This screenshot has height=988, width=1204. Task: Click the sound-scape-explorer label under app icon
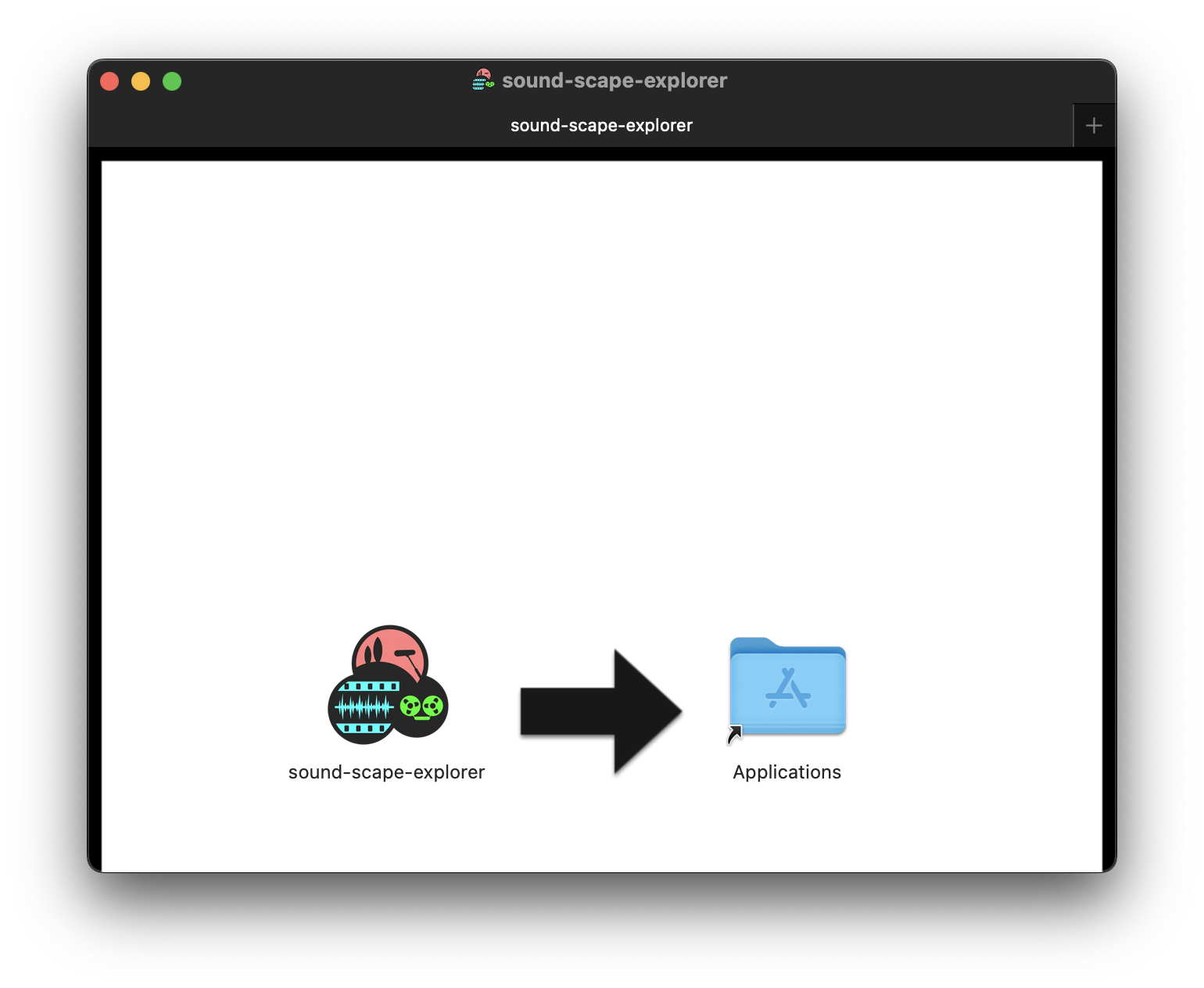(x=386, y=772)
